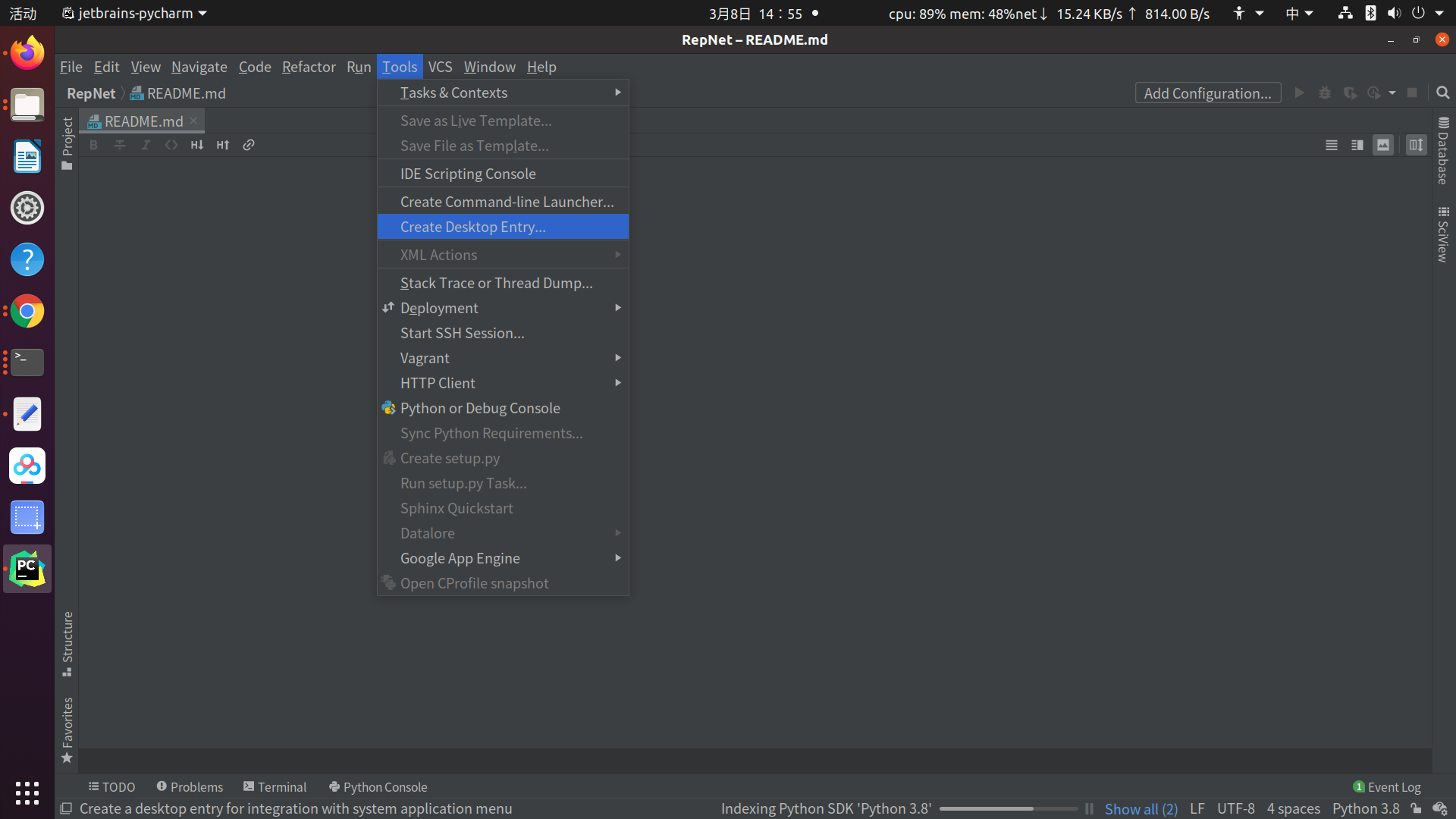Click the code span formatting icon
The width and height of the screenshot is (1456, 819).
coord(171,145)
